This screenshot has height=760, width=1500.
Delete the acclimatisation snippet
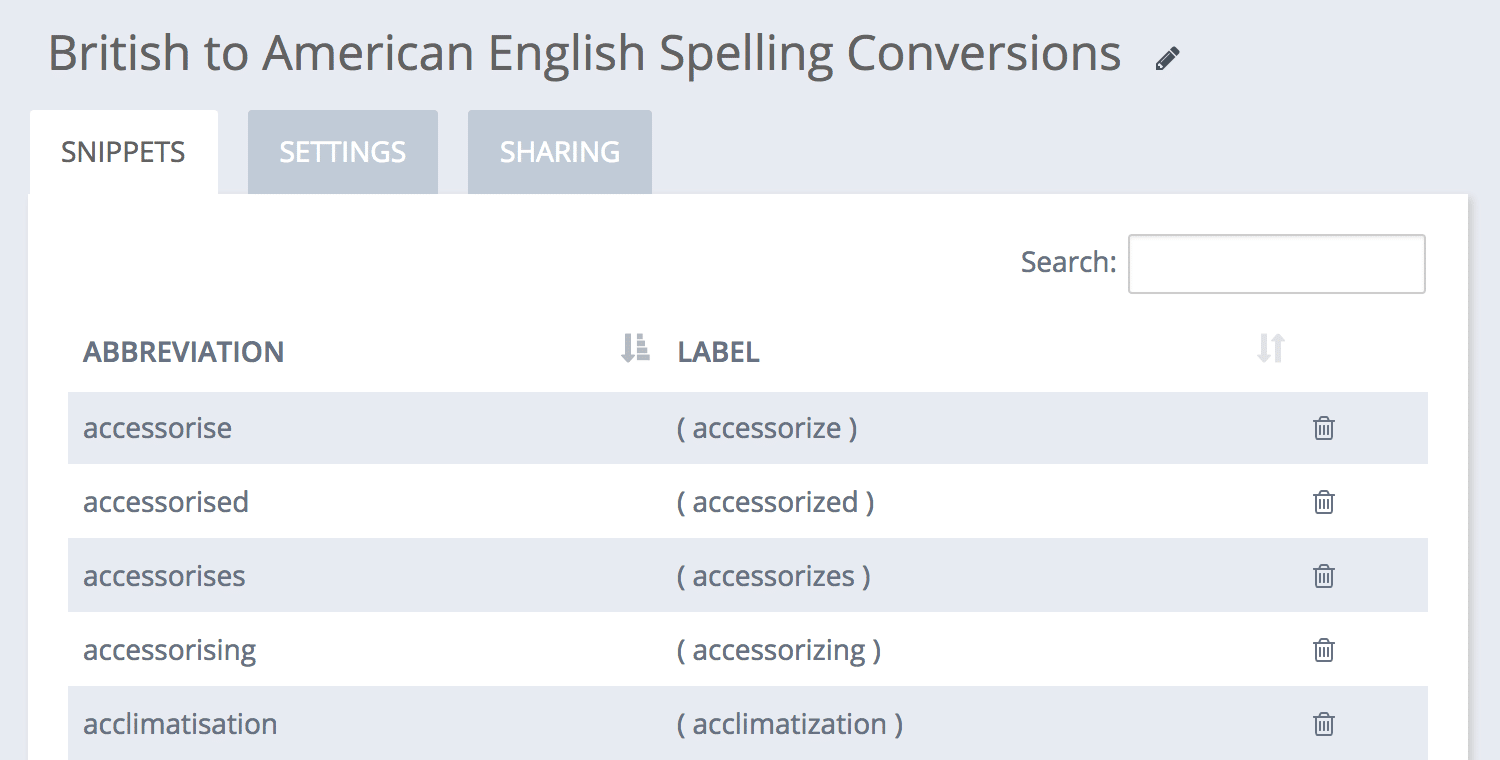(x=1323, y=724)
